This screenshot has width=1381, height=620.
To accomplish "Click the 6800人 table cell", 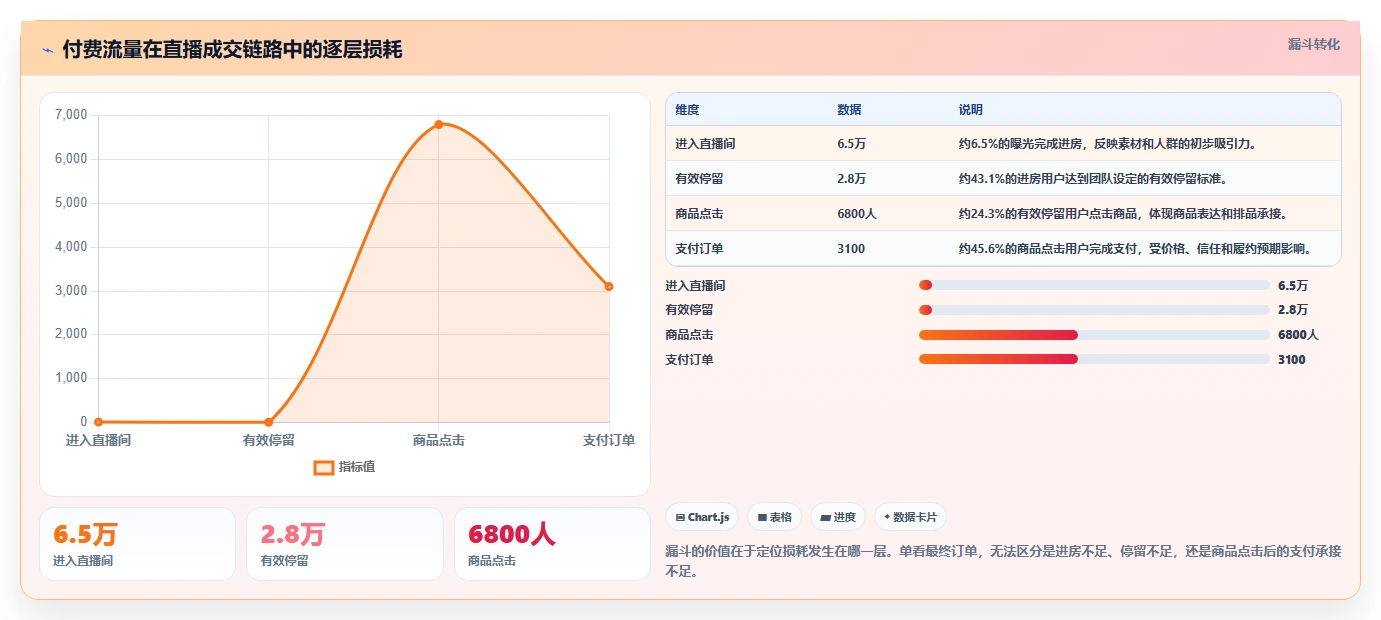I will (x=857, y=214).
